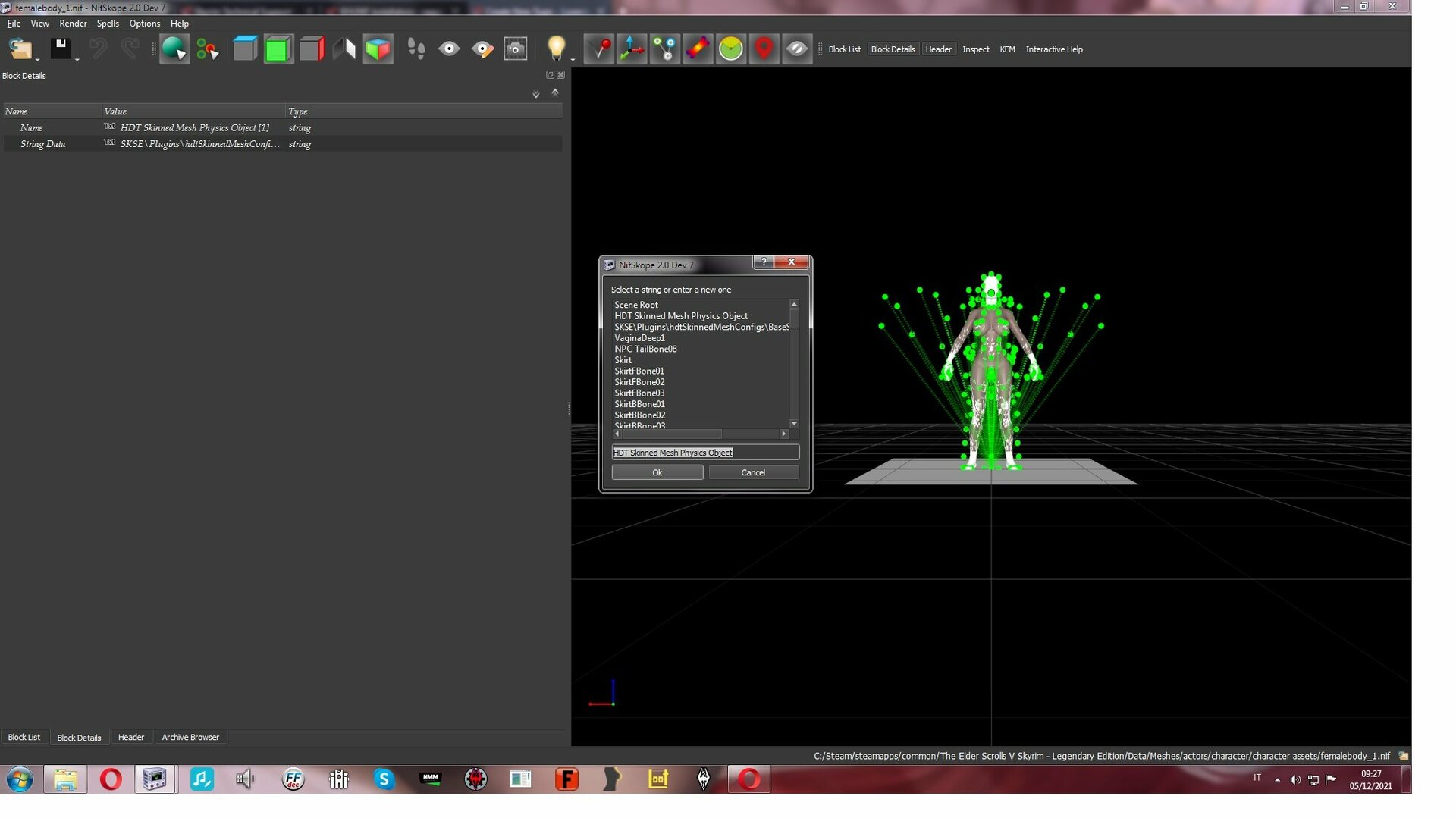
Task: Click the walk mode footprints icon
Action: click(x=416, y=49)
